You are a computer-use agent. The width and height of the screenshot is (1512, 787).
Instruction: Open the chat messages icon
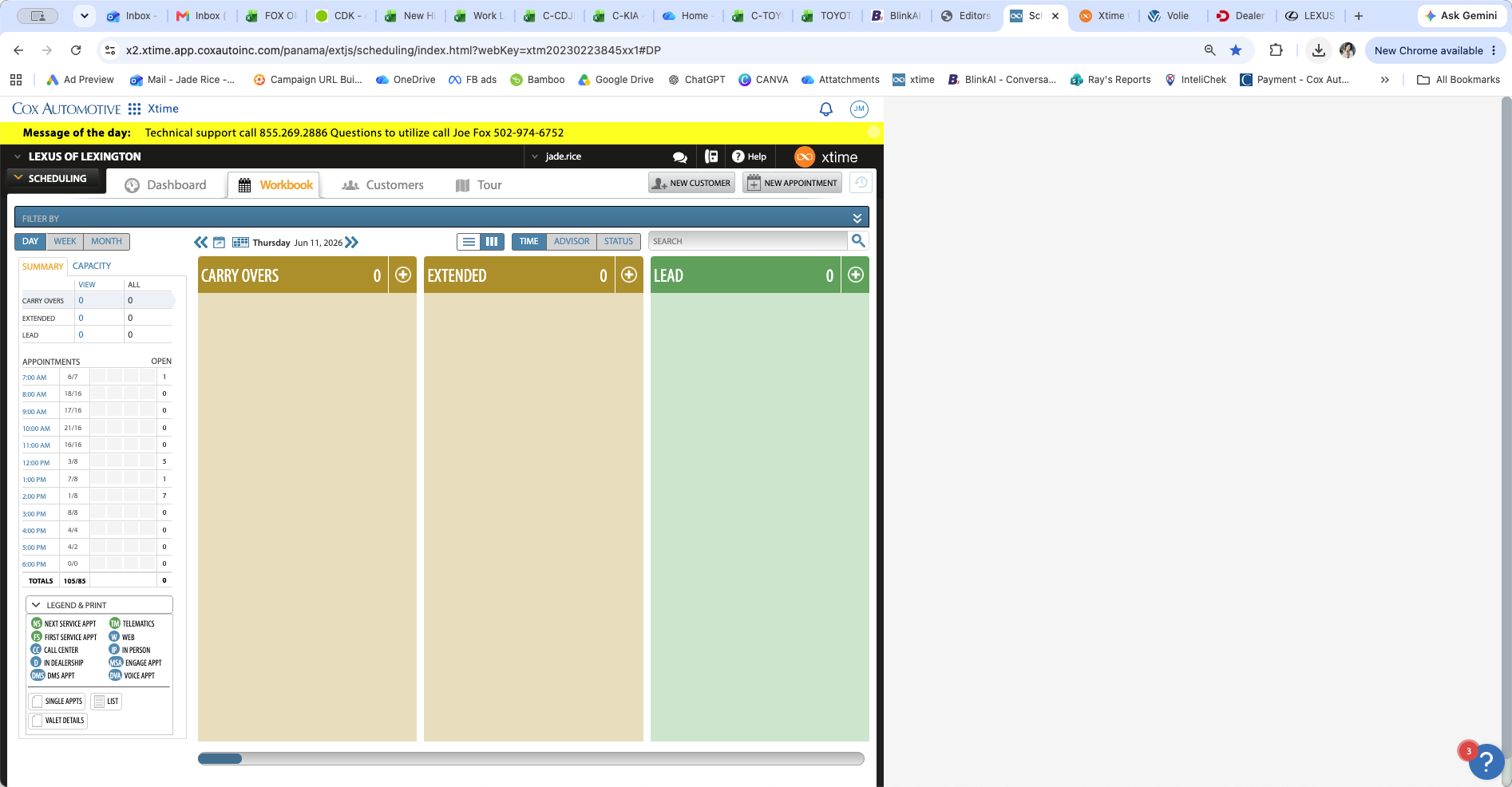(680, 157)
